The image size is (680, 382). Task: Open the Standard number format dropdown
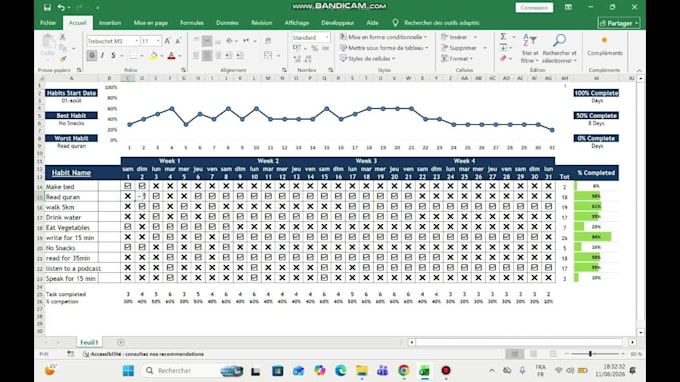pyautogui.click(x=327, y=37)
